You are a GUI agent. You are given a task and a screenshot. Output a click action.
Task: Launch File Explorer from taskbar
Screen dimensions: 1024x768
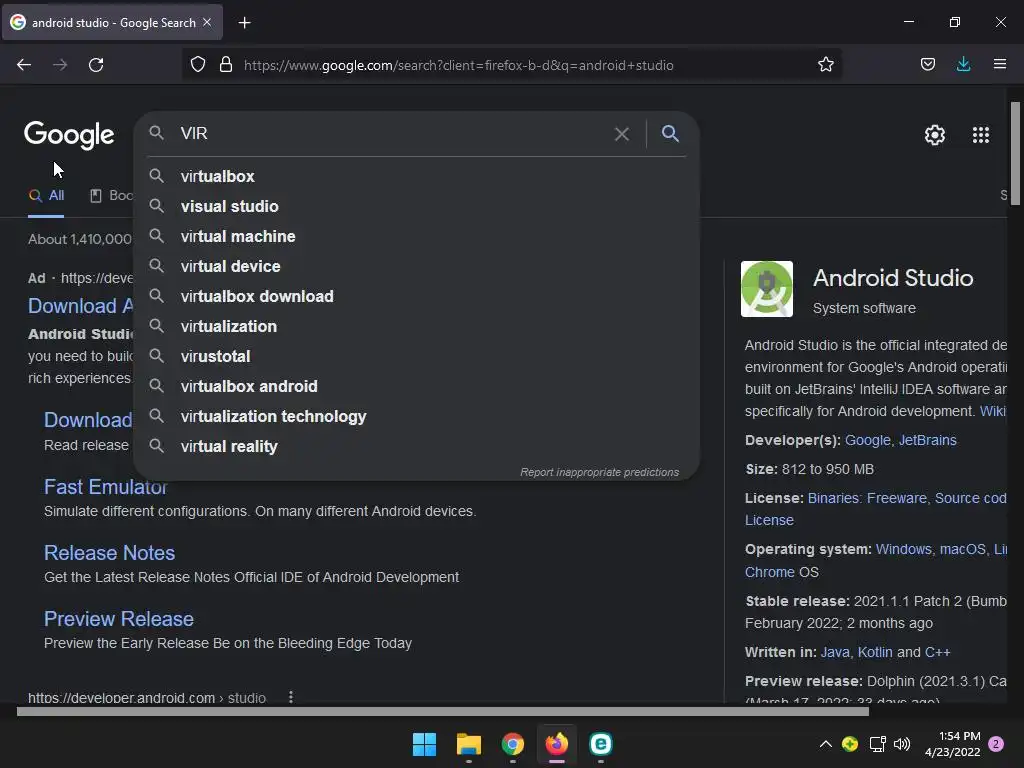pos(469,744)
